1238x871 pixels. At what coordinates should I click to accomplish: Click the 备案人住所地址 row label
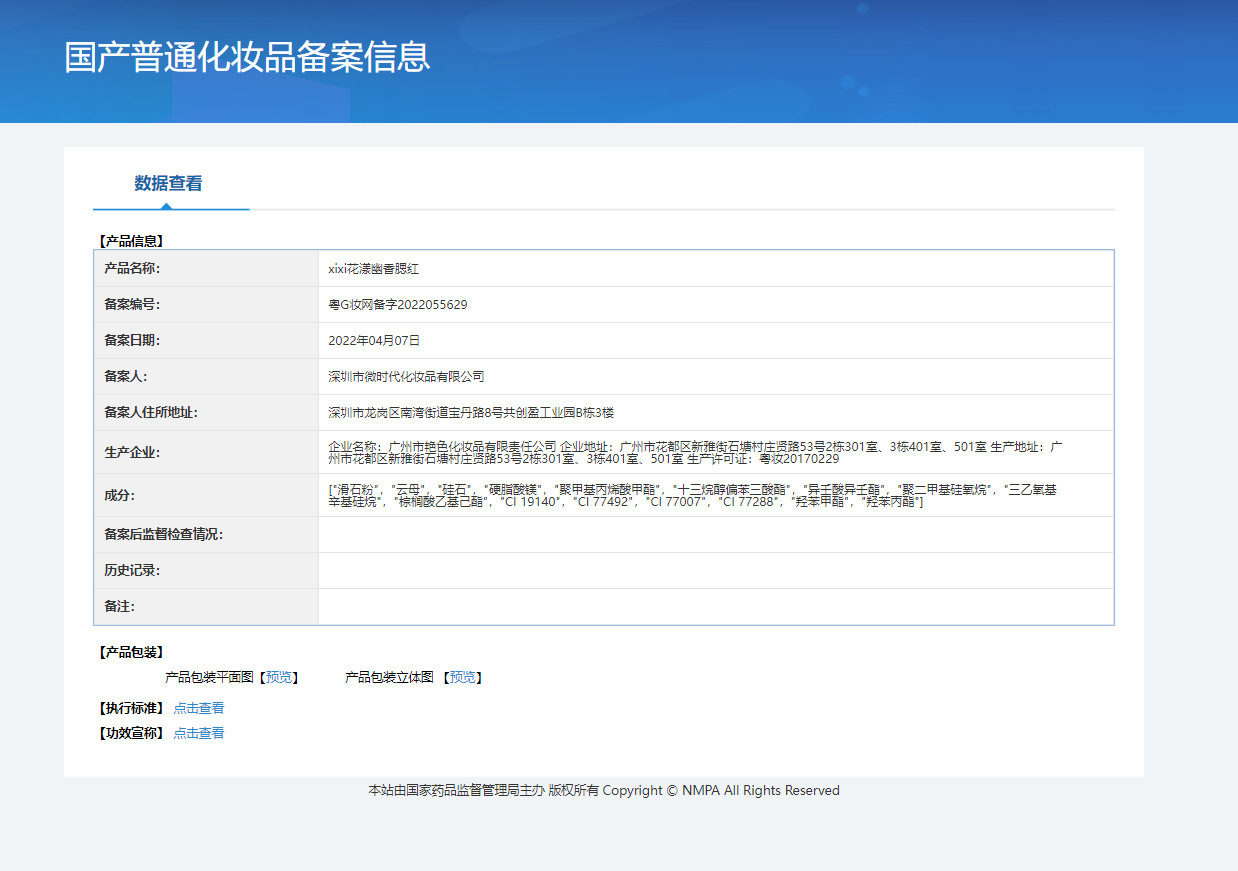click(x=151, y=413)
